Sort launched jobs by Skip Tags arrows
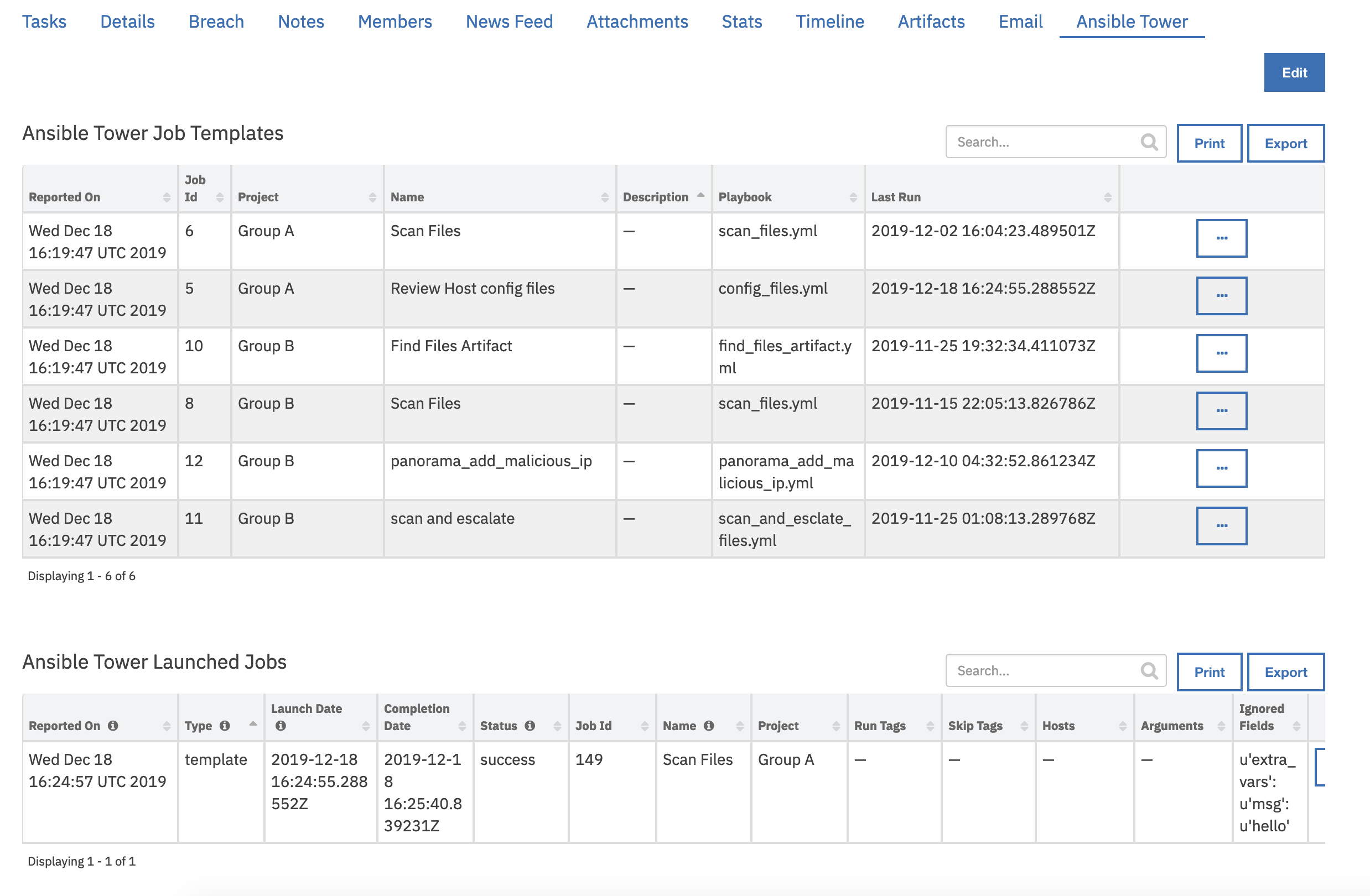The height and width of the screenshot is (896, 1370). coord(1024,726)
